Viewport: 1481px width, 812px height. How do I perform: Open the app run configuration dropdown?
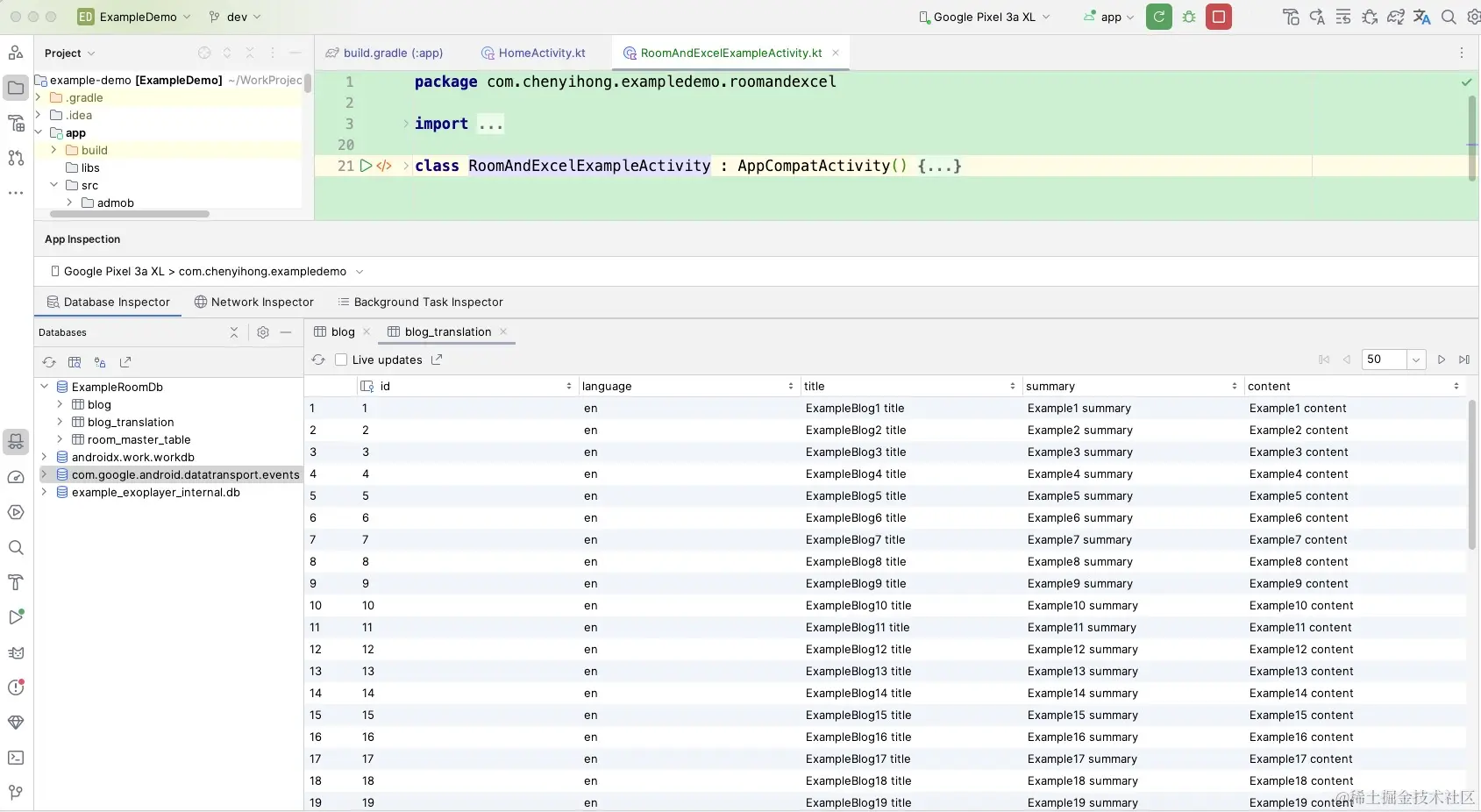pos(1109,17)
